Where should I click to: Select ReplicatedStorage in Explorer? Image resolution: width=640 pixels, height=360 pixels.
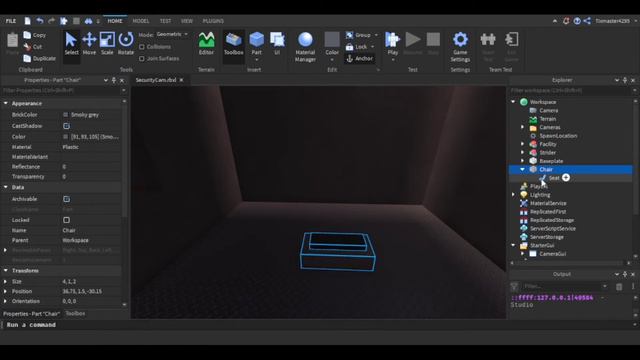[x=552, y=220]
